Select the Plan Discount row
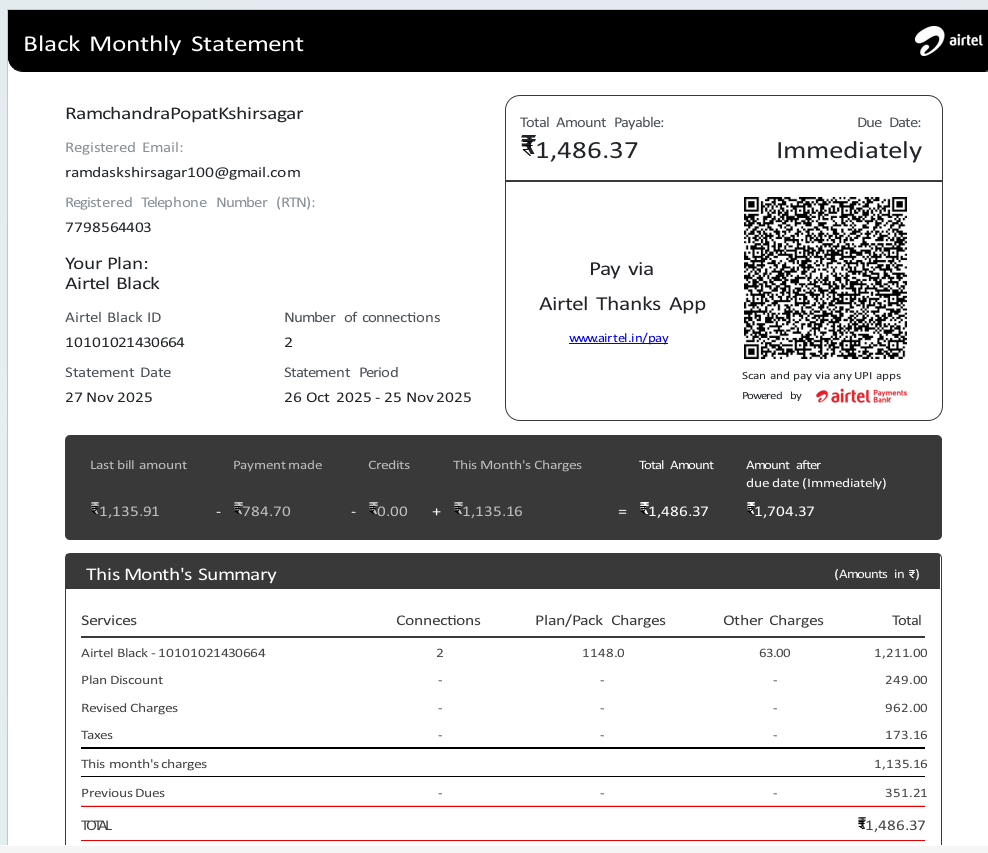This screenshot has height=853, width=988. click(x=122, y=680)
